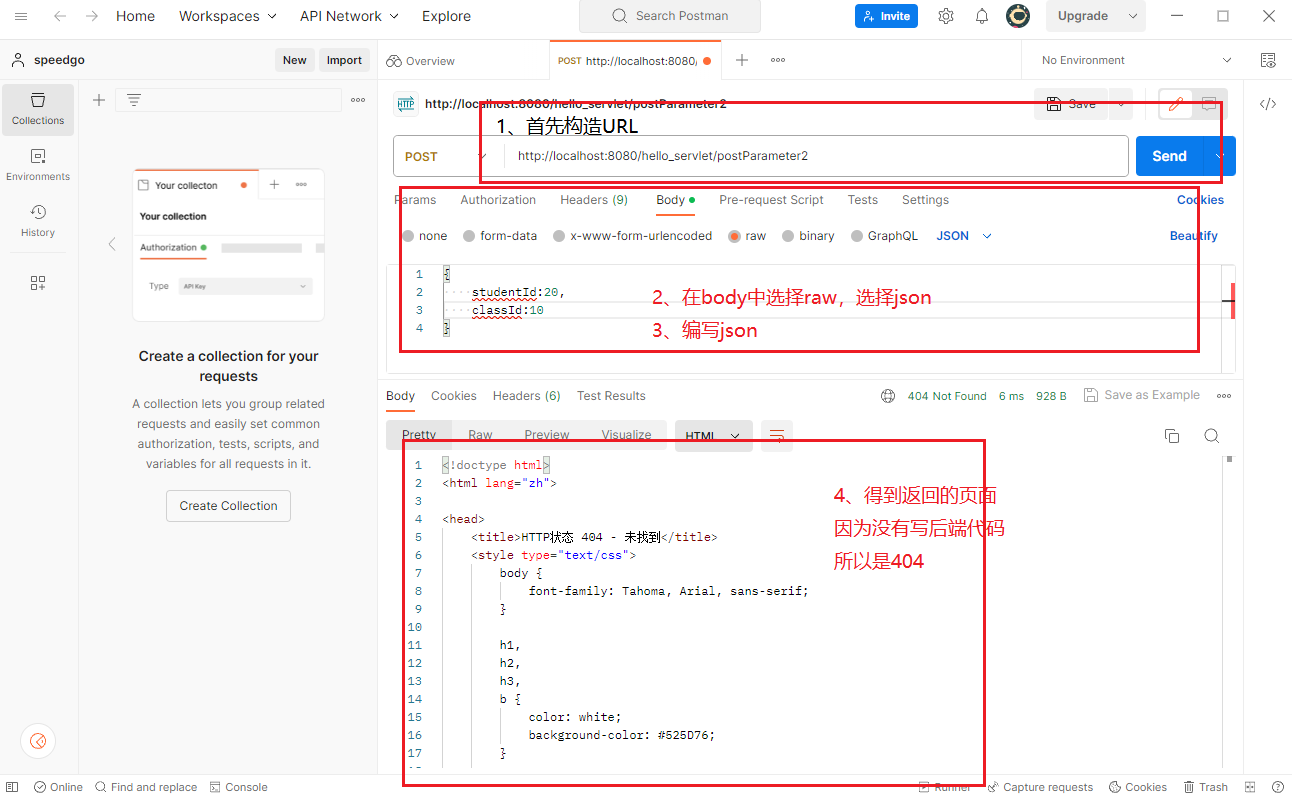Image resolution: width=1307 pixels, height=797 pixels.
Task: Click the Create Collection button
Action: [228, 506]
